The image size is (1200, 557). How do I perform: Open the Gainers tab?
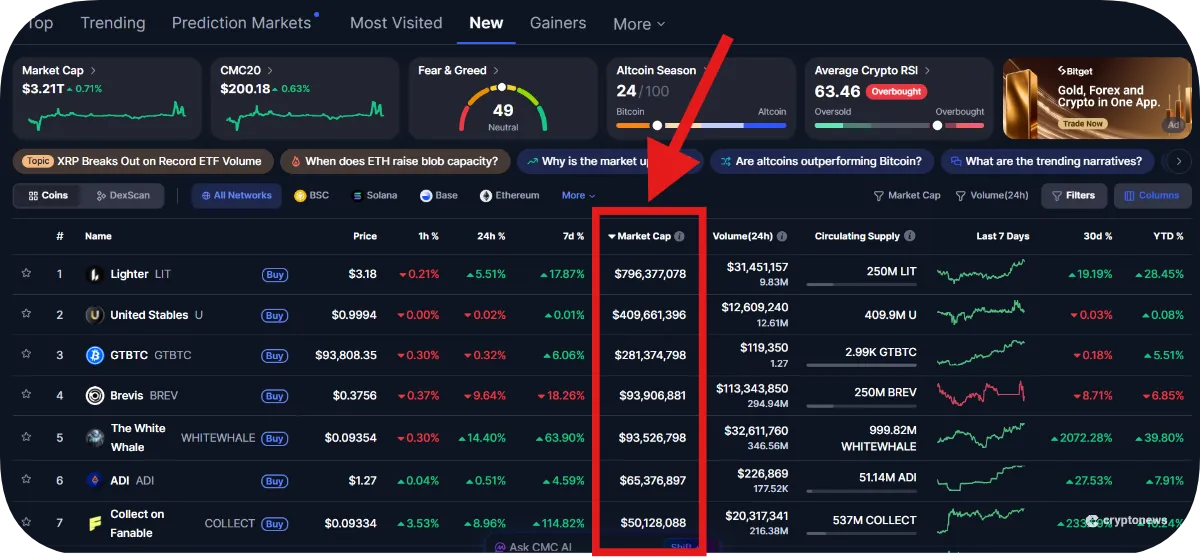(558, 23)
